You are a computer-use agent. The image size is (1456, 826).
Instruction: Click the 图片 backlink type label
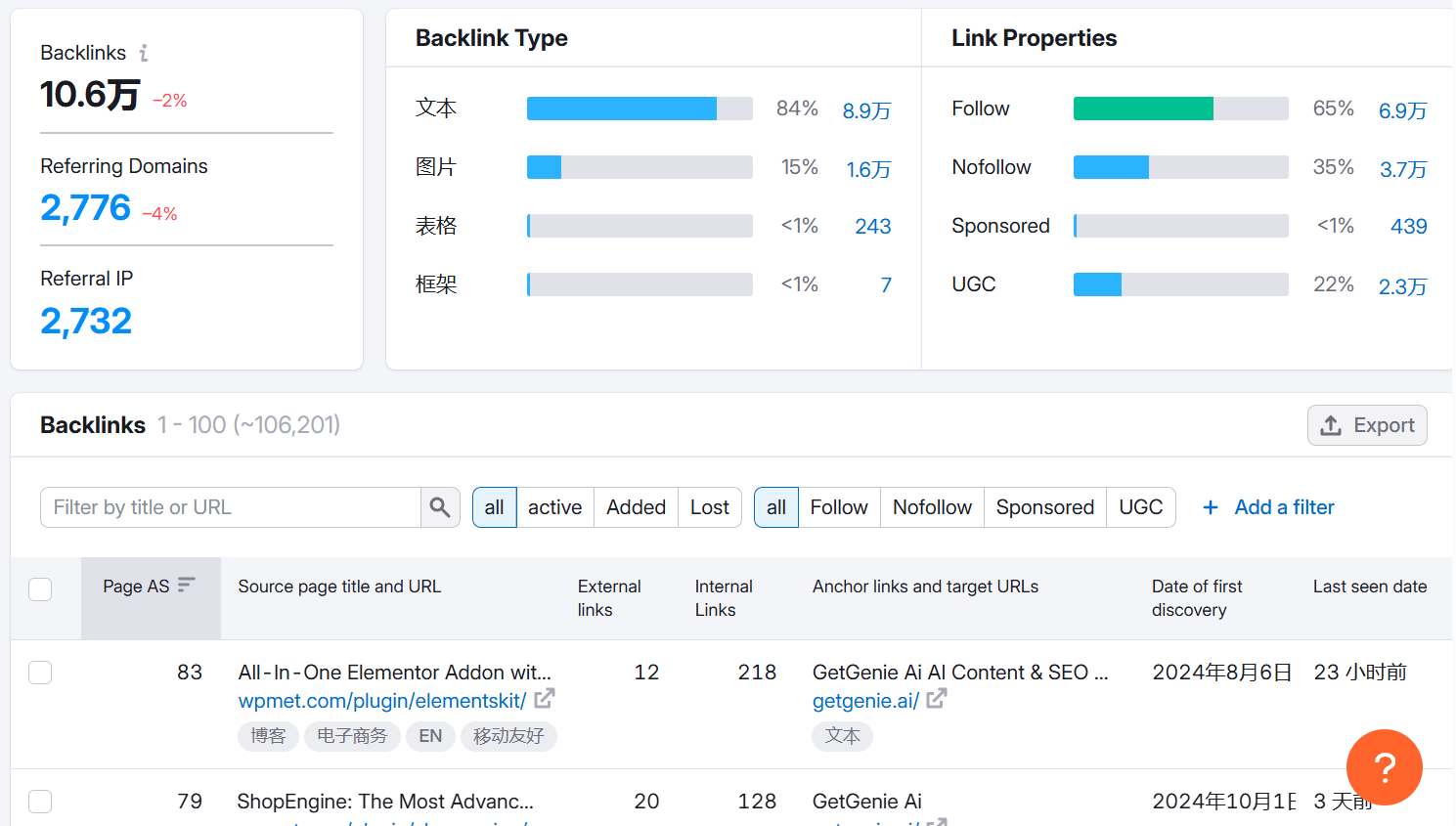pos(436,167)
